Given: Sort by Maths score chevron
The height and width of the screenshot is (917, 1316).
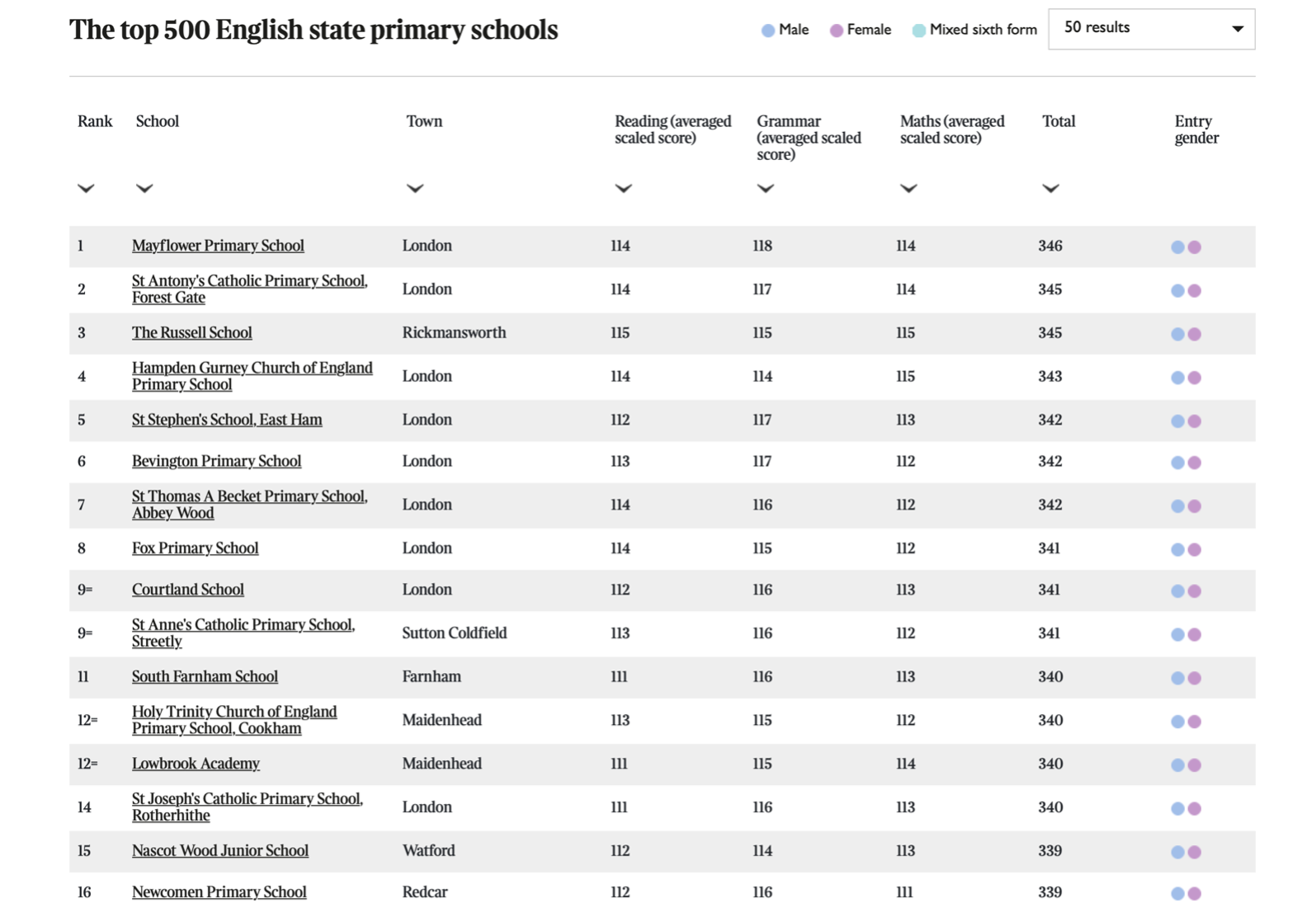Looking at the screenshot, I should [908, 188].
